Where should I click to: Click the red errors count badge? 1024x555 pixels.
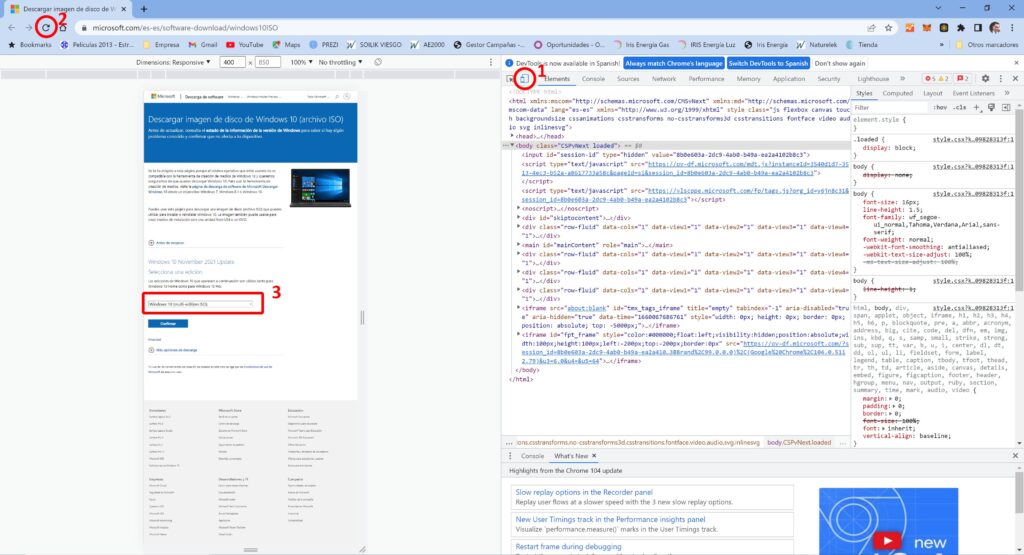936,79
